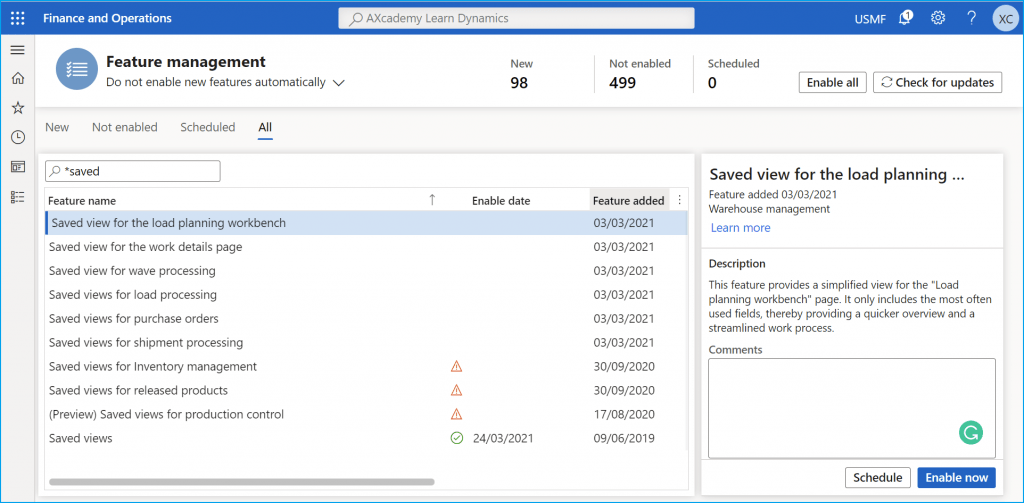Select Saved views for released products row
Image resolution: width=1024 pixels, height=503 pixels.
pos(366,390)
